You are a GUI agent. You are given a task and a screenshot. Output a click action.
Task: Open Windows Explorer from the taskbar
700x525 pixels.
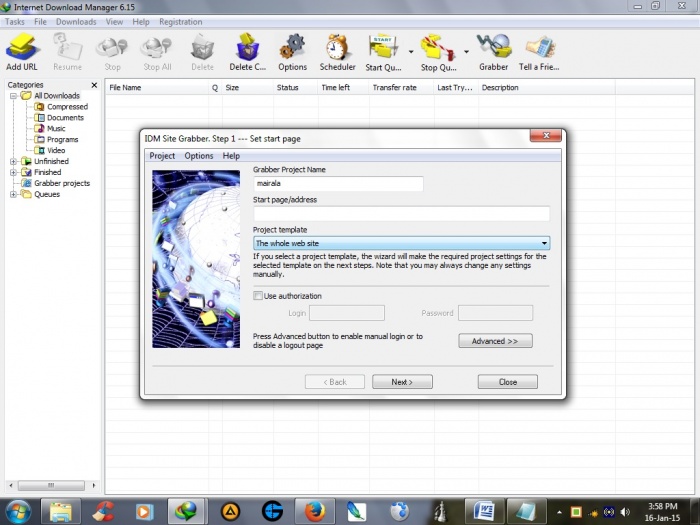61,511
